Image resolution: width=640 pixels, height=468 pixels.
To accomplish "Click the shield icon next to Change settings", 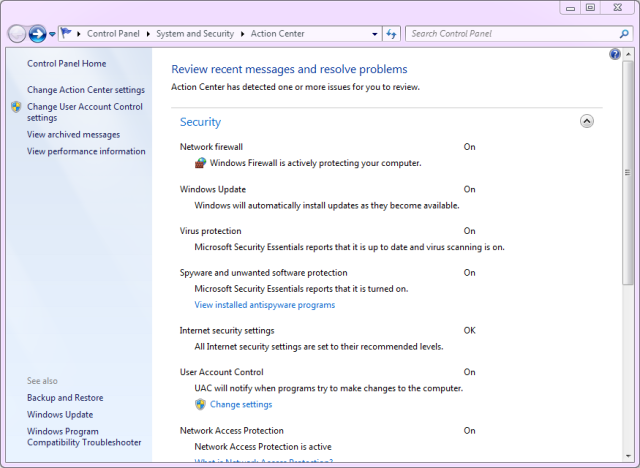I will (200, 404).
